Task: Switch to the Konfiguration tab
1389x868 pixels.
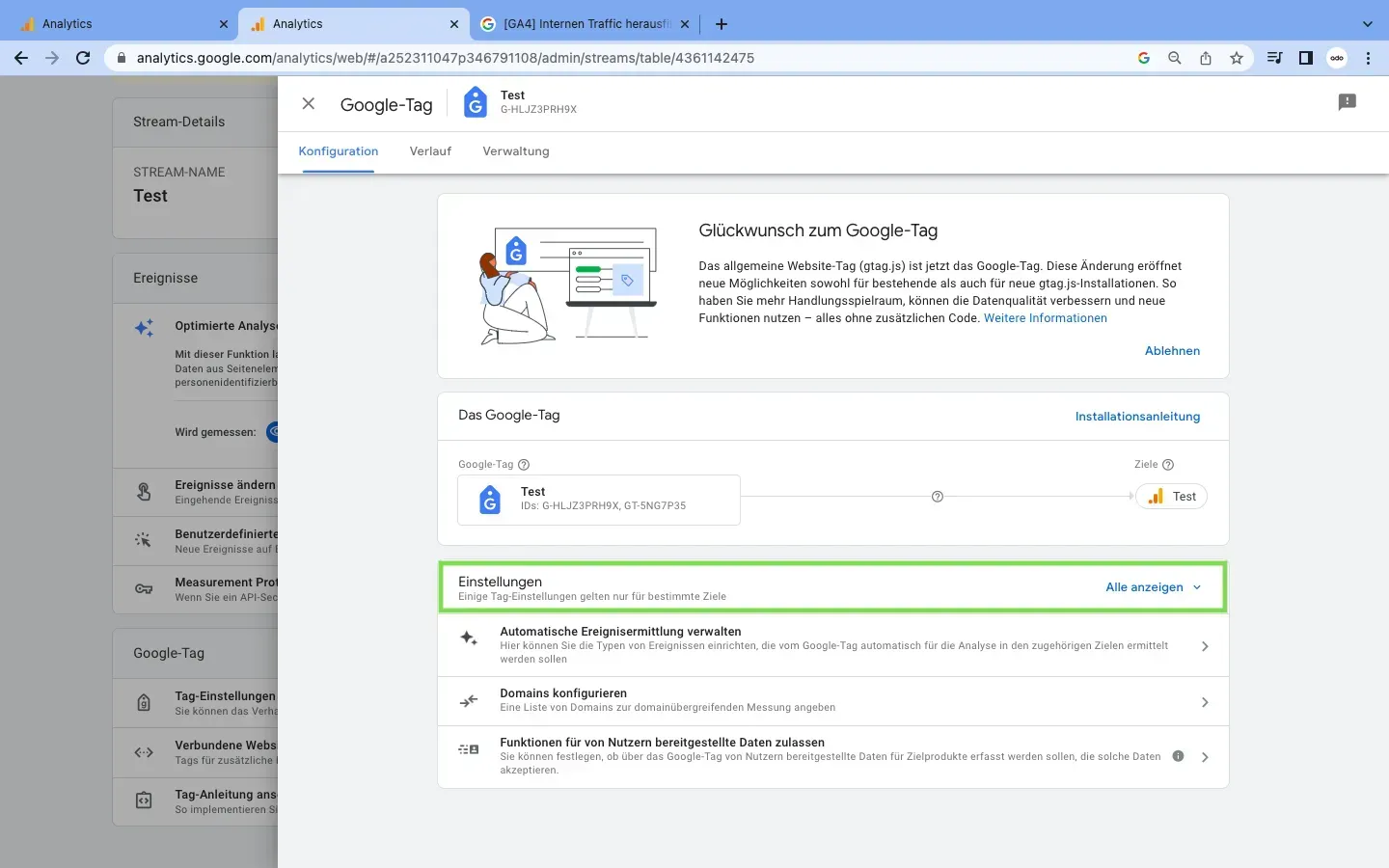Action: pyautogui.click(x=339, y=151)
